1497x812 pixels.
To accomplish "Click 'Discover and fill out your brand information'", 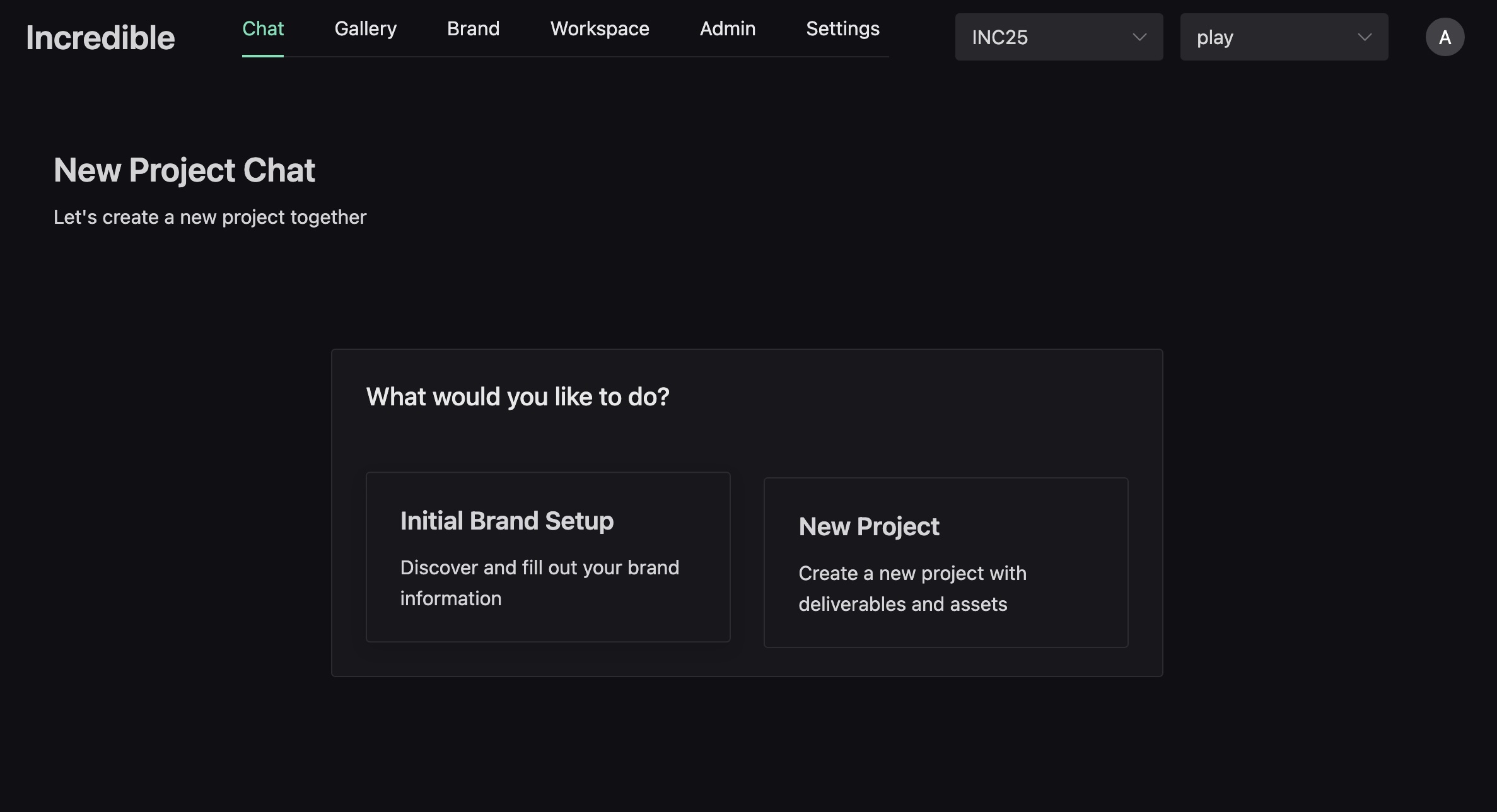I will 539,583.
